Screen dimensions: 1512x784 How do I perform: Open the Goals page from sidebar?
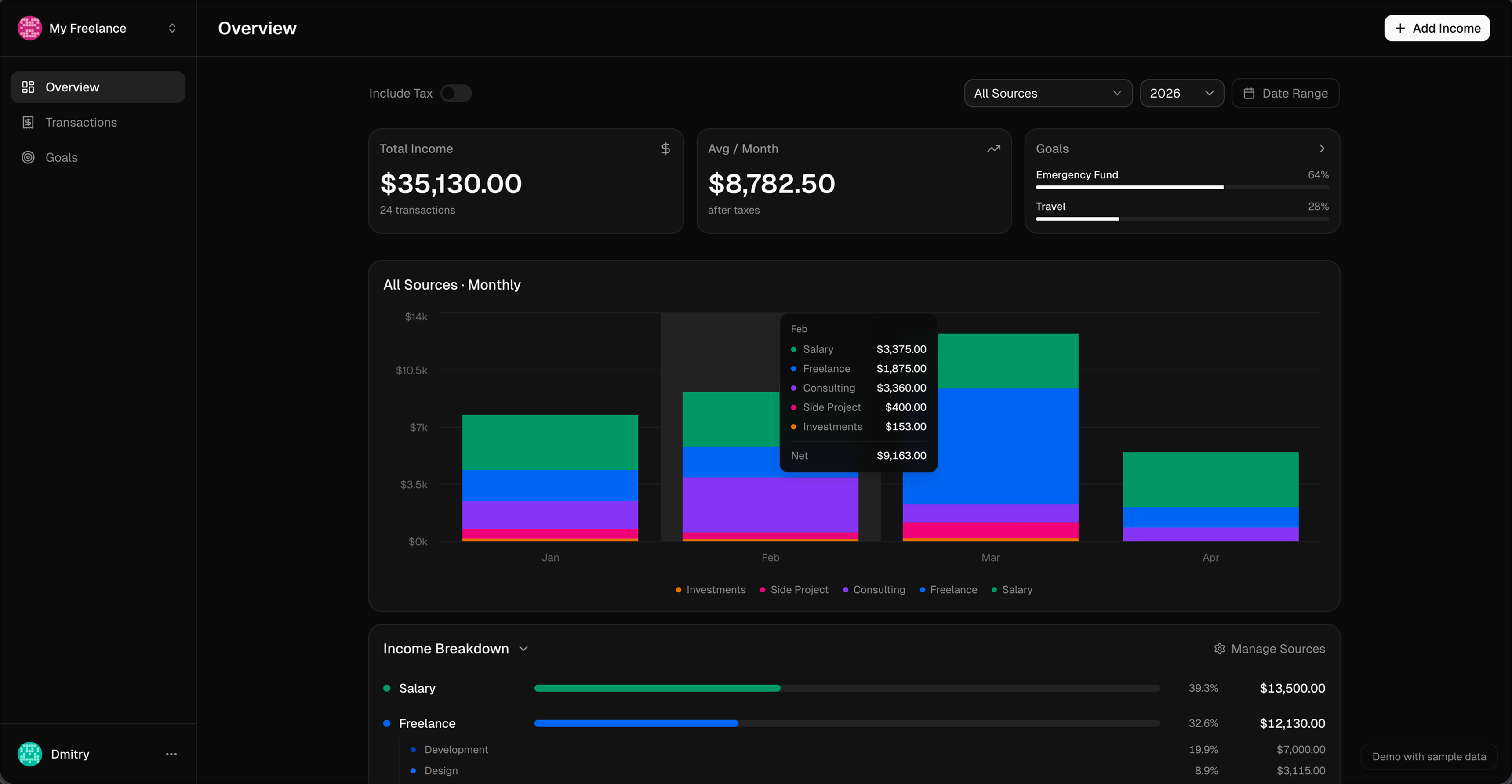(61, 157)
